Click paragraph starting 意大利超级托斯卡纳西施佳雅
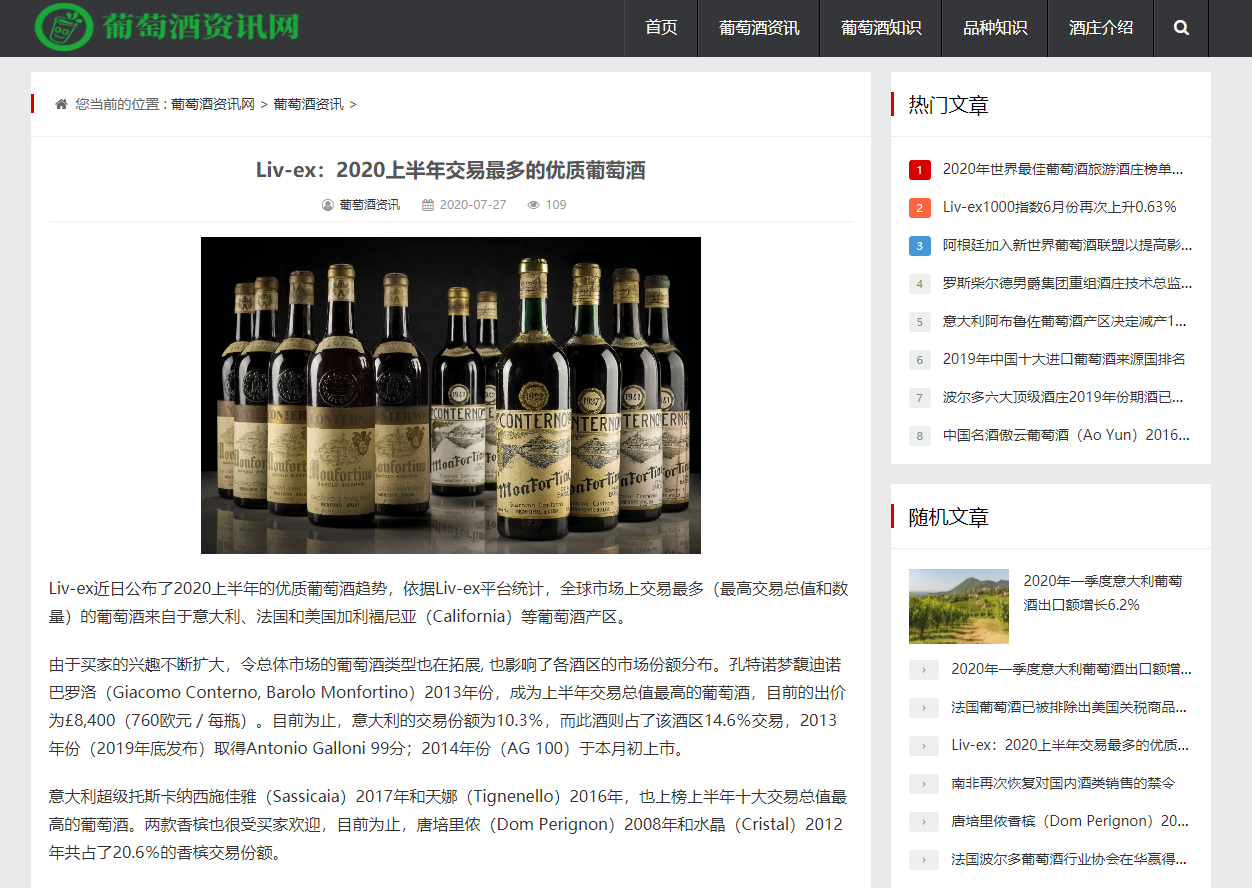Image resolution: width=1252 pixels, height=888 pixels. (449, 825)
